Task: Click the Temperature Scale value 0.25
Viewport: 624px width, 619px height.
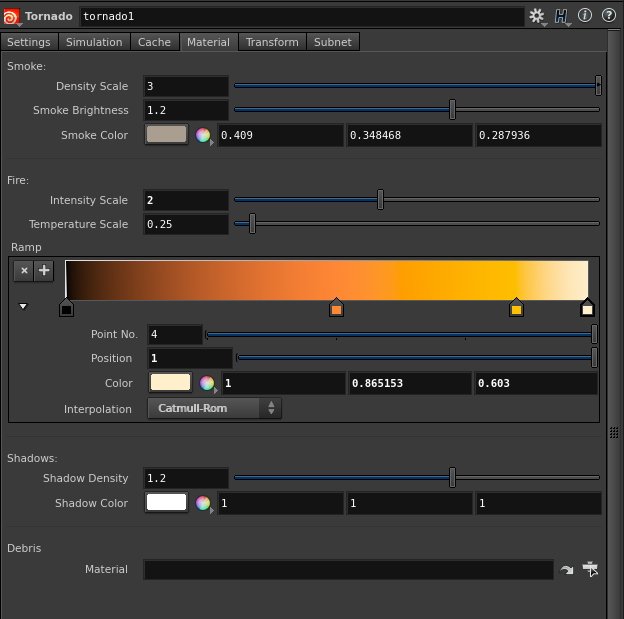Action: click(x=186, y=224)
